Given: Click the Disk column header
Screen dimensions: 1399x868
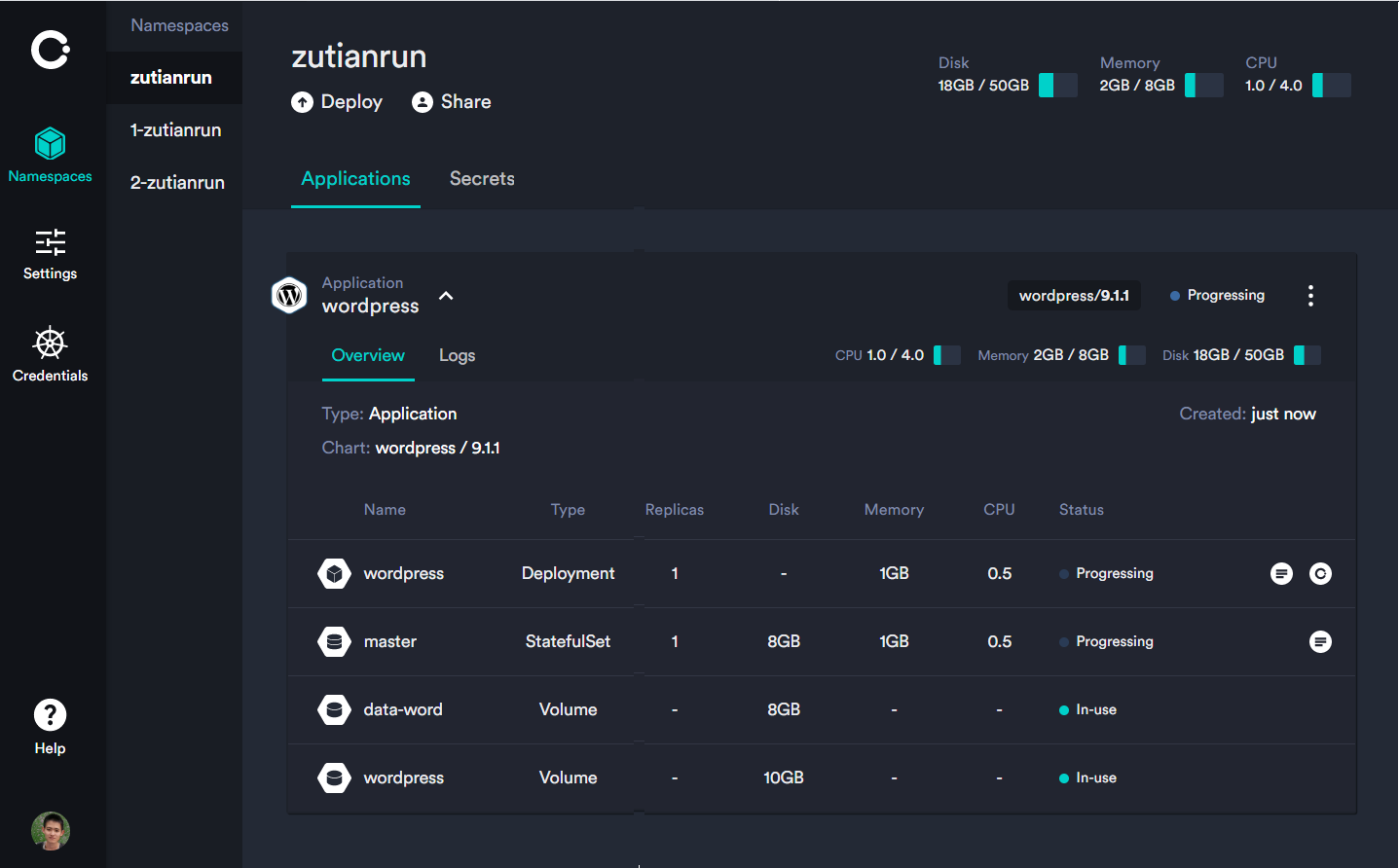Looking at the screenshot, I should 784,510.
